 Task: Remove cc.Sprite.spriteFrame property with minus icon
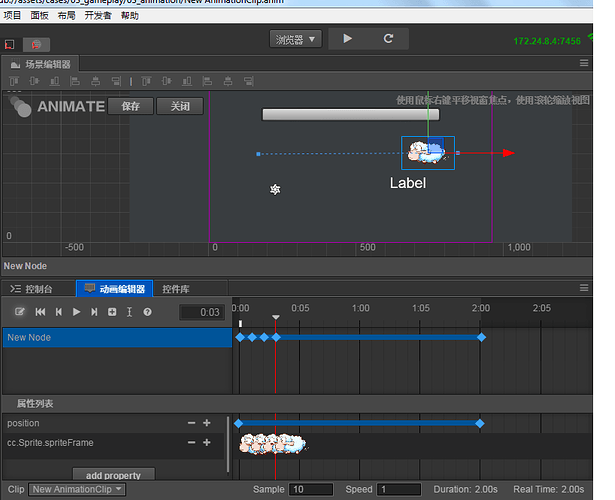191,443
